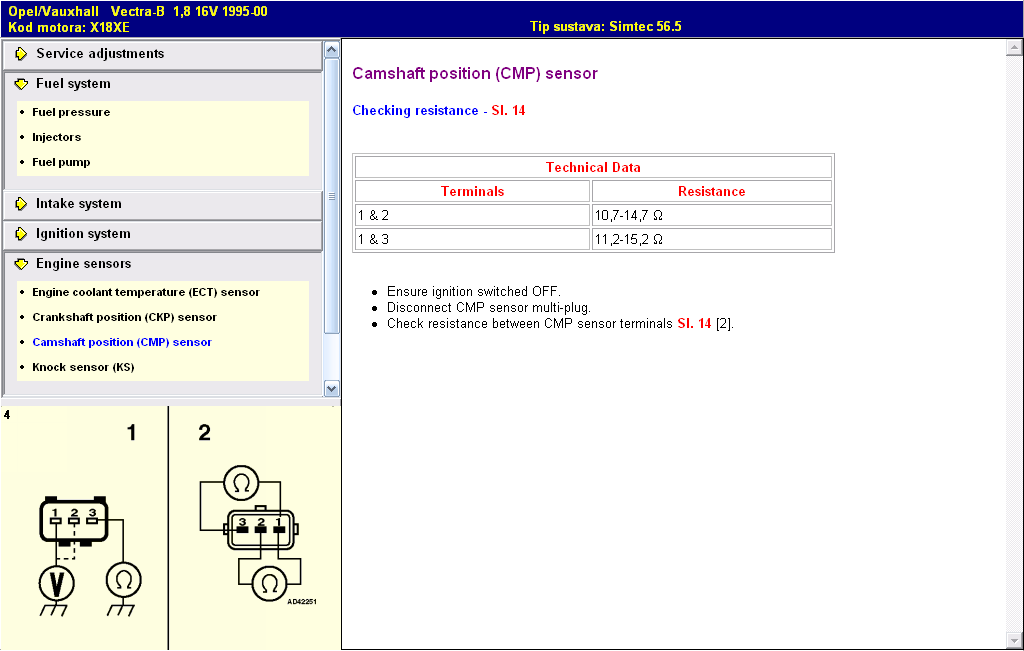Viewport: 1024px width, 651px height.
Task: Click the voltmeter V symbol in diagram 1
Action: click(x=56, y=583)
